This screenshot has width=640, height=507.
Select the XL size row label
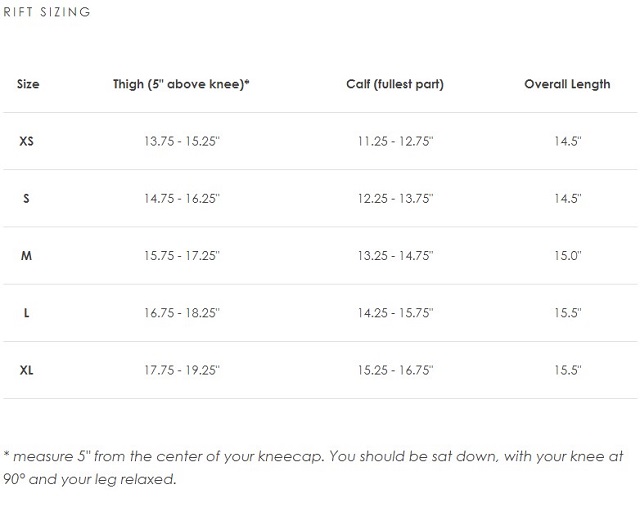(x=27, y=370)
